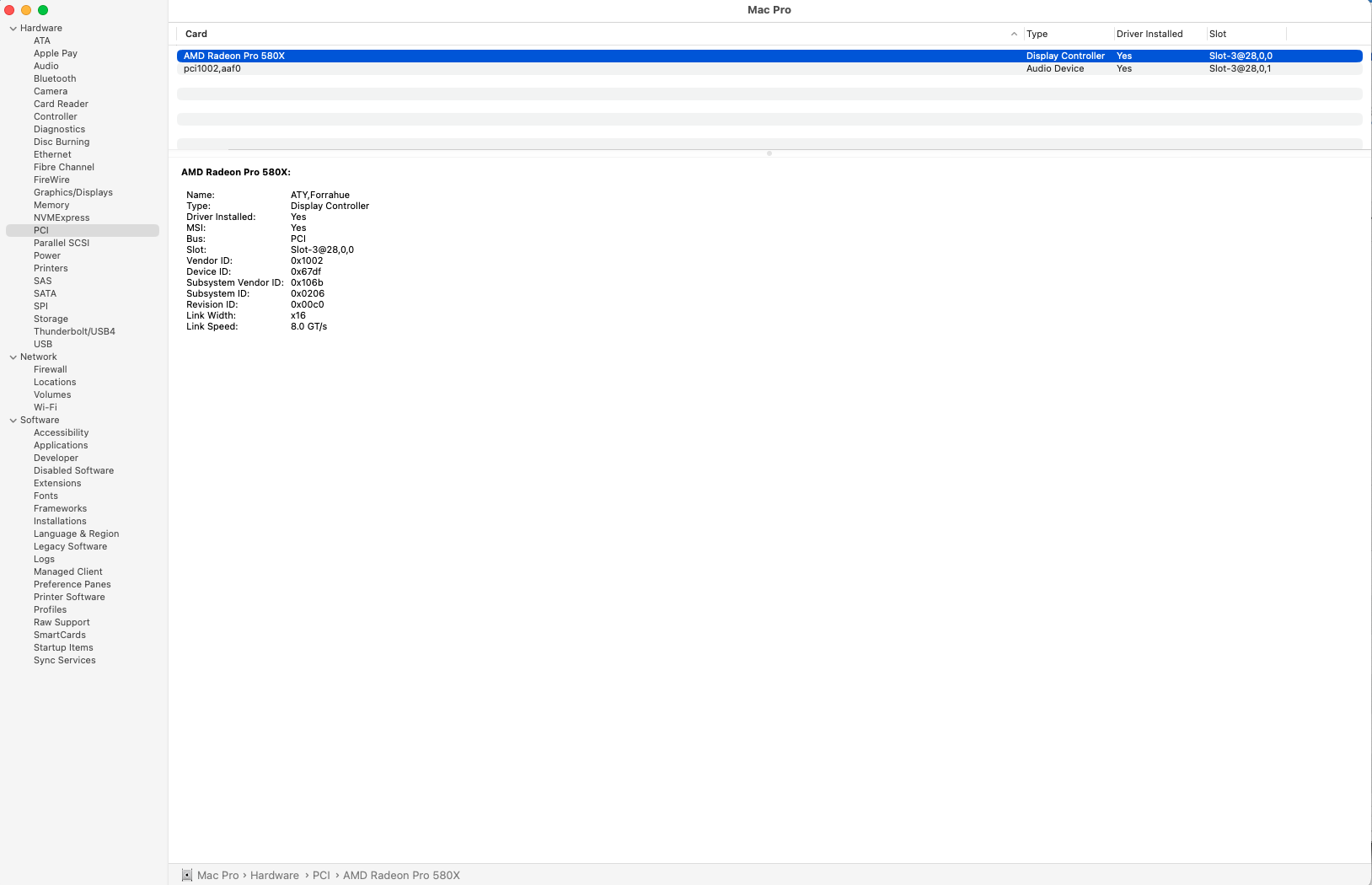Open Apple Pay in the sidebar
The width and height of the screenshot is (1372, 885).
coord(56,54)
